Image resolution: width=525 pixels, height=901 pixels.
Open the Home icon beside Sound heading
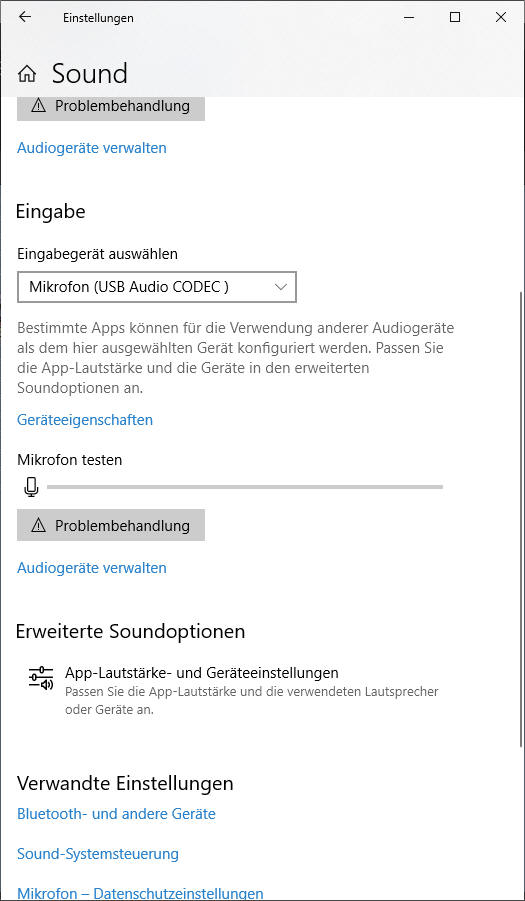tap(26, 74)
